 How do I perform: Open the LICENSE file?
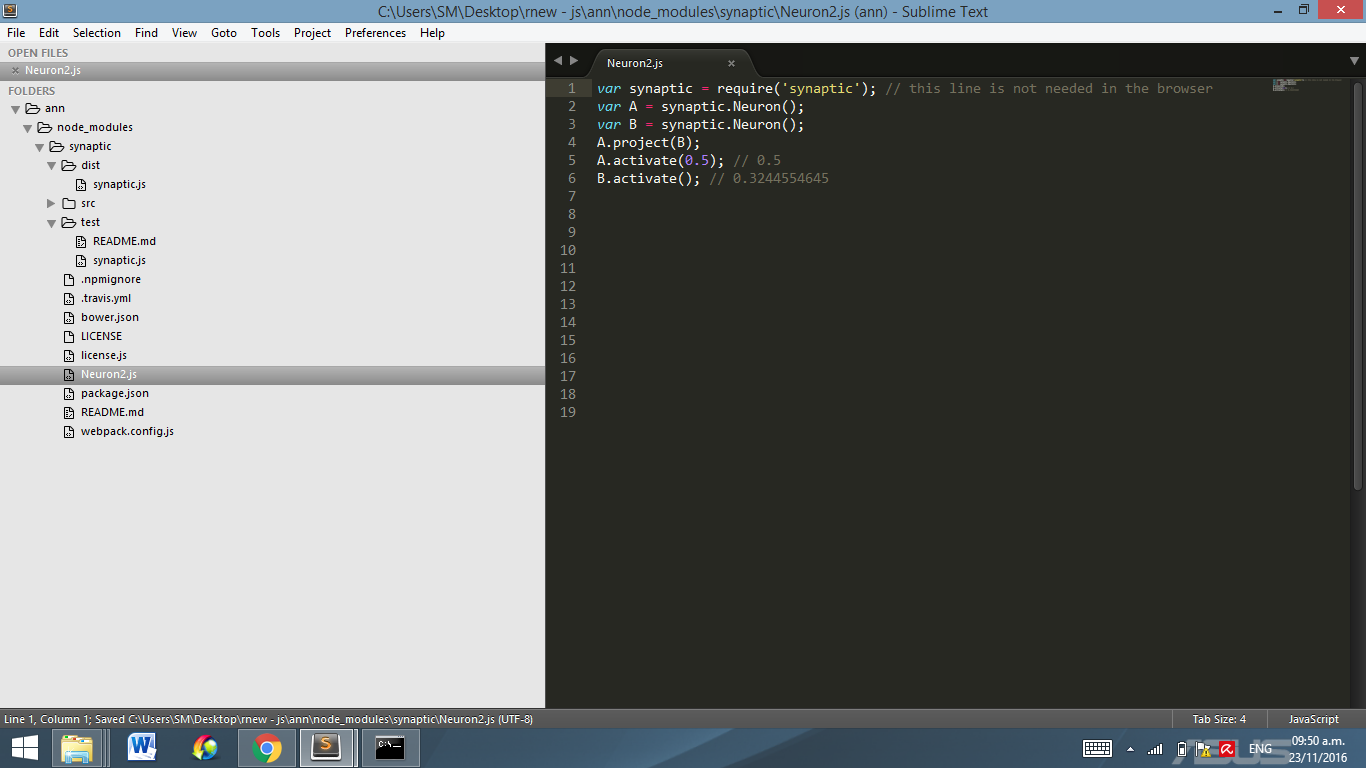point(101,336)
